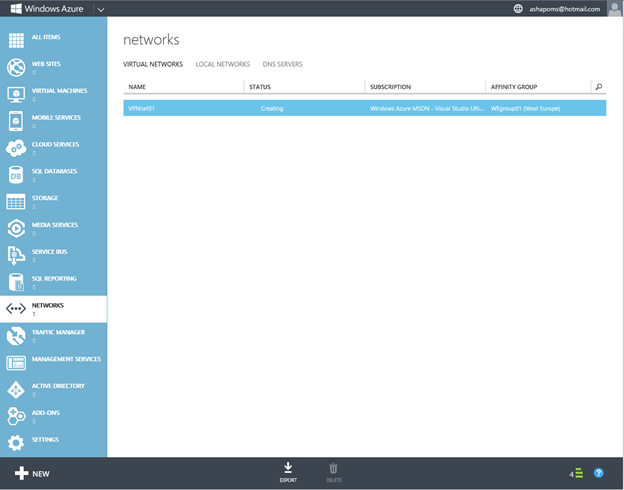Show the notifications count indicator with green bars
This screenshot has height=490, width=624.
click(576, 473)
